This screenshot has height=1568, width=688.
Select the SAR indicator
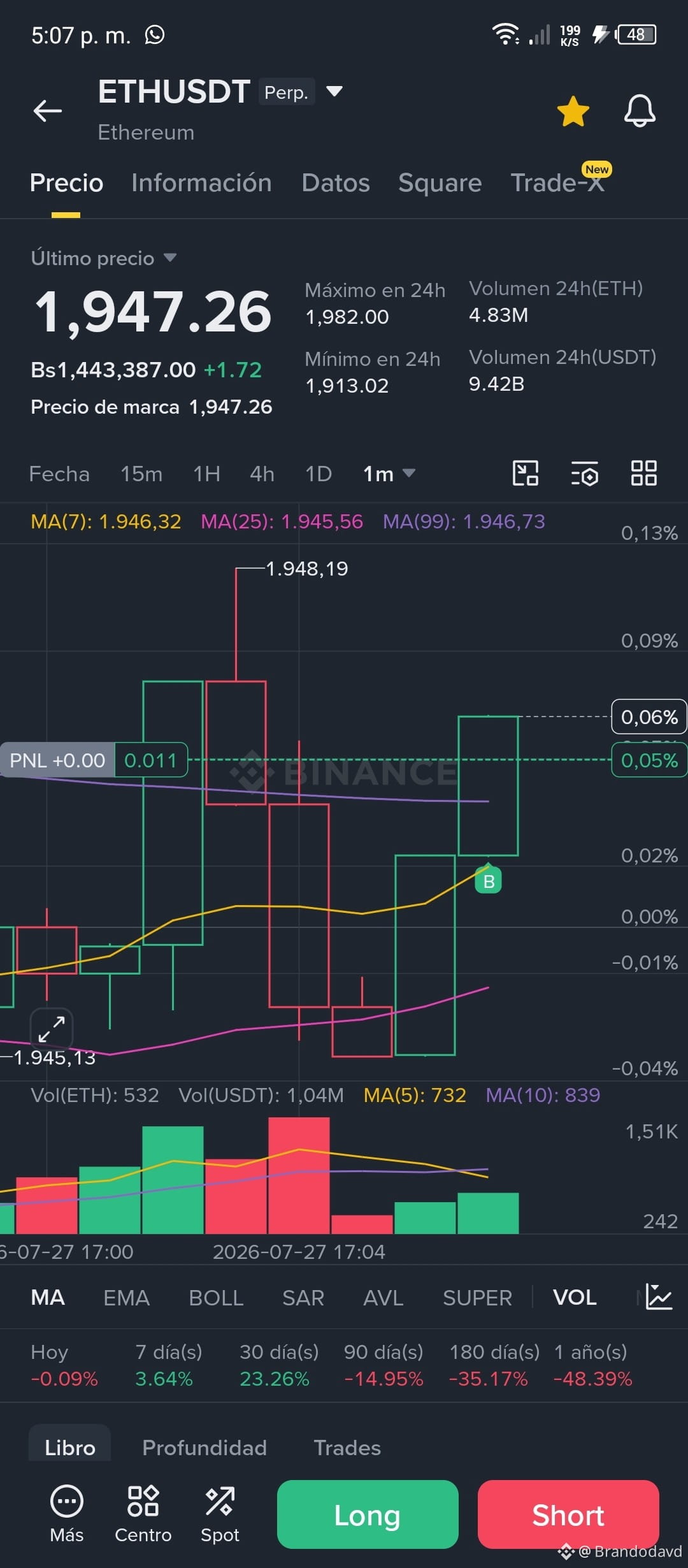303,1298
